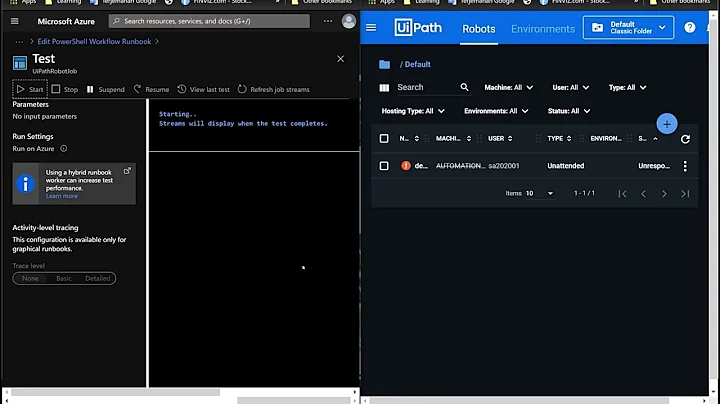
Task: Click the / Default folder breadcrumb
Action: (x=415, y=64)
